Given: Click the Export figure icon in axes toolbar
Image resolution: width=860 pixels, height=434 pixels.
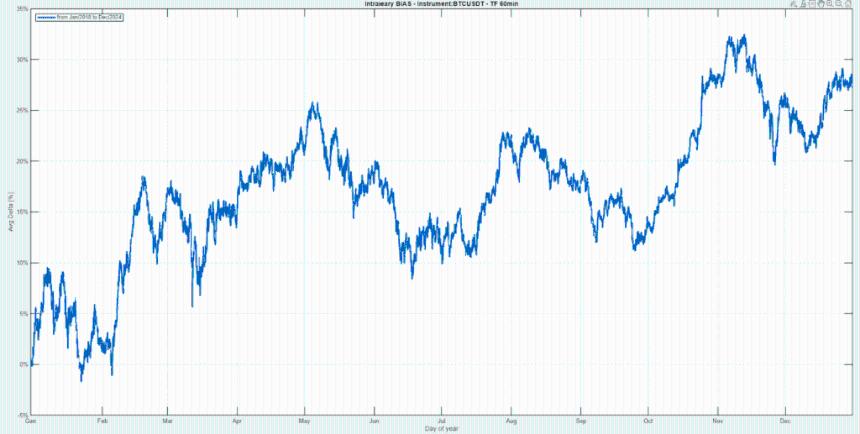Looking at the screenshot, I should coord(793,4).
